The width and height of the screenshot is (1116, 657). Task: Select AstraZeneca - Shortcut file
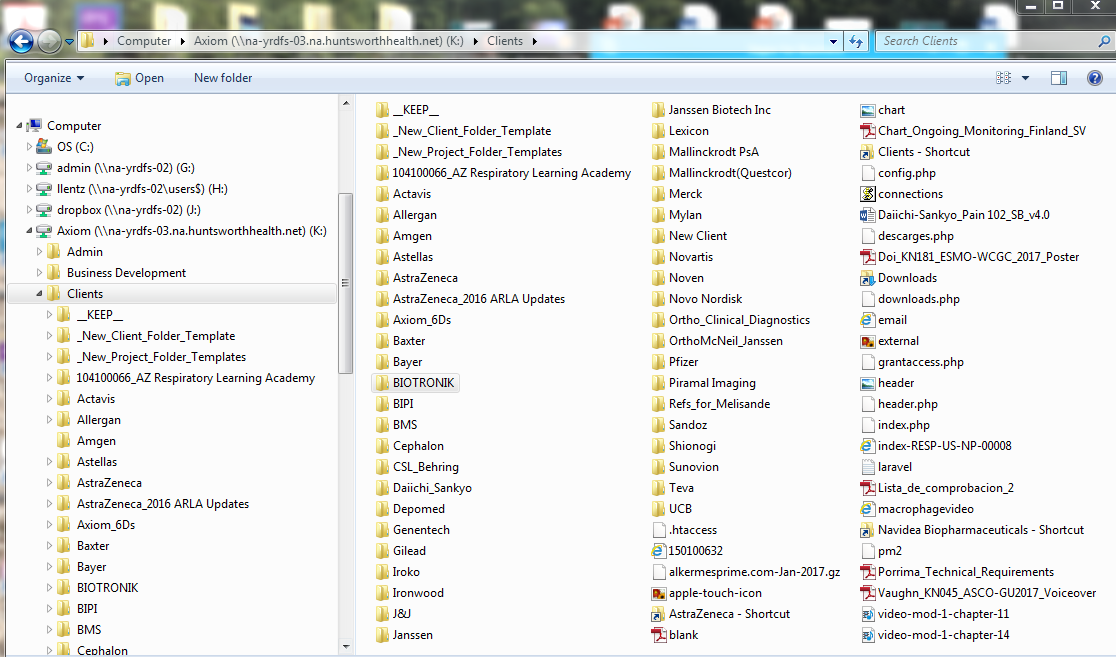tap(721, 614)
